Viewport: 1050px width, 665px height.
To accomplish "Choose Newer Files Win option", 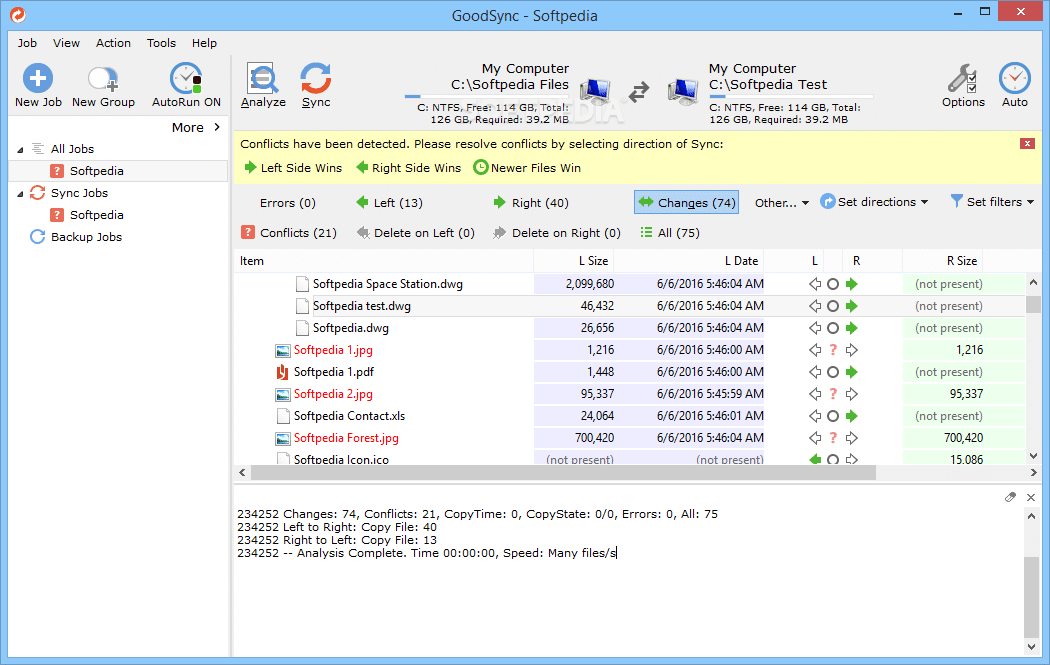I will click(526, 168).
